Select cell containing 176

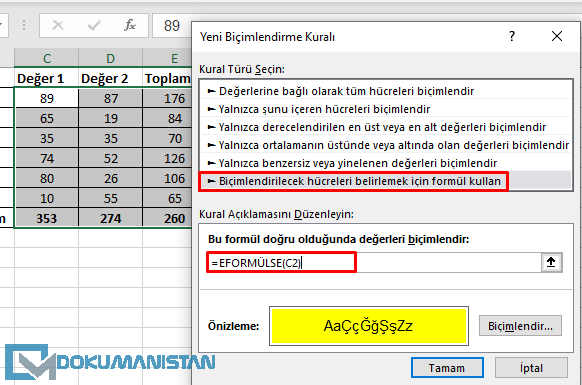167,98
